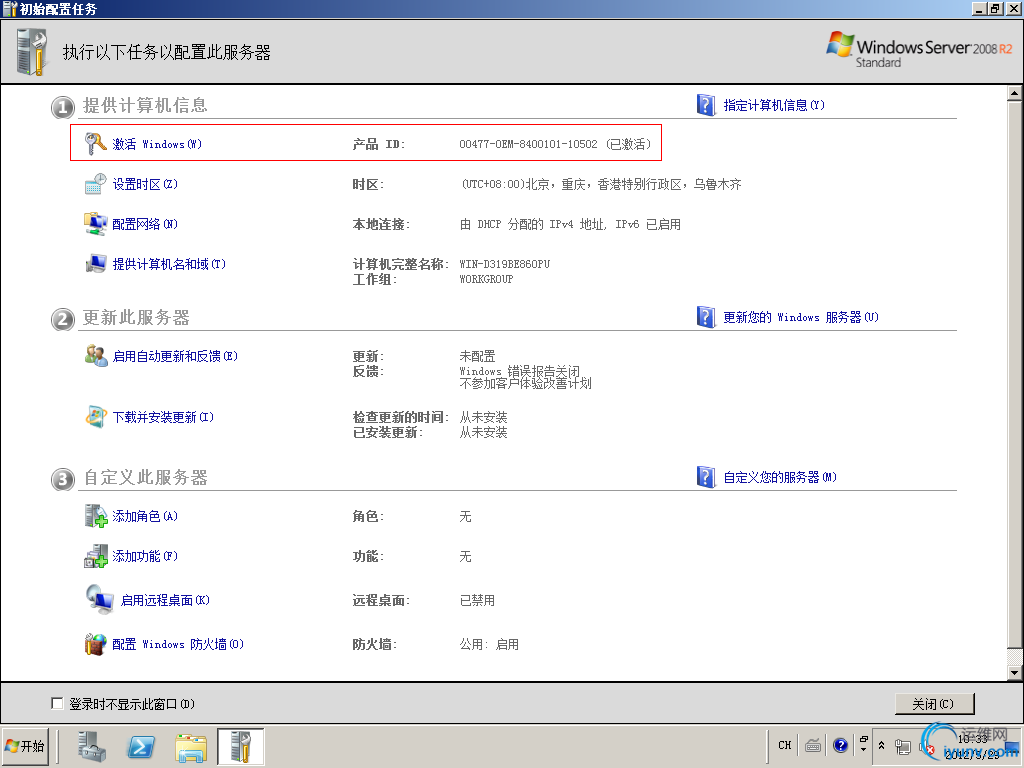Click the WORKGROUP value text
The height and width of the screenshot is (768, 1024).
(487, 279)
